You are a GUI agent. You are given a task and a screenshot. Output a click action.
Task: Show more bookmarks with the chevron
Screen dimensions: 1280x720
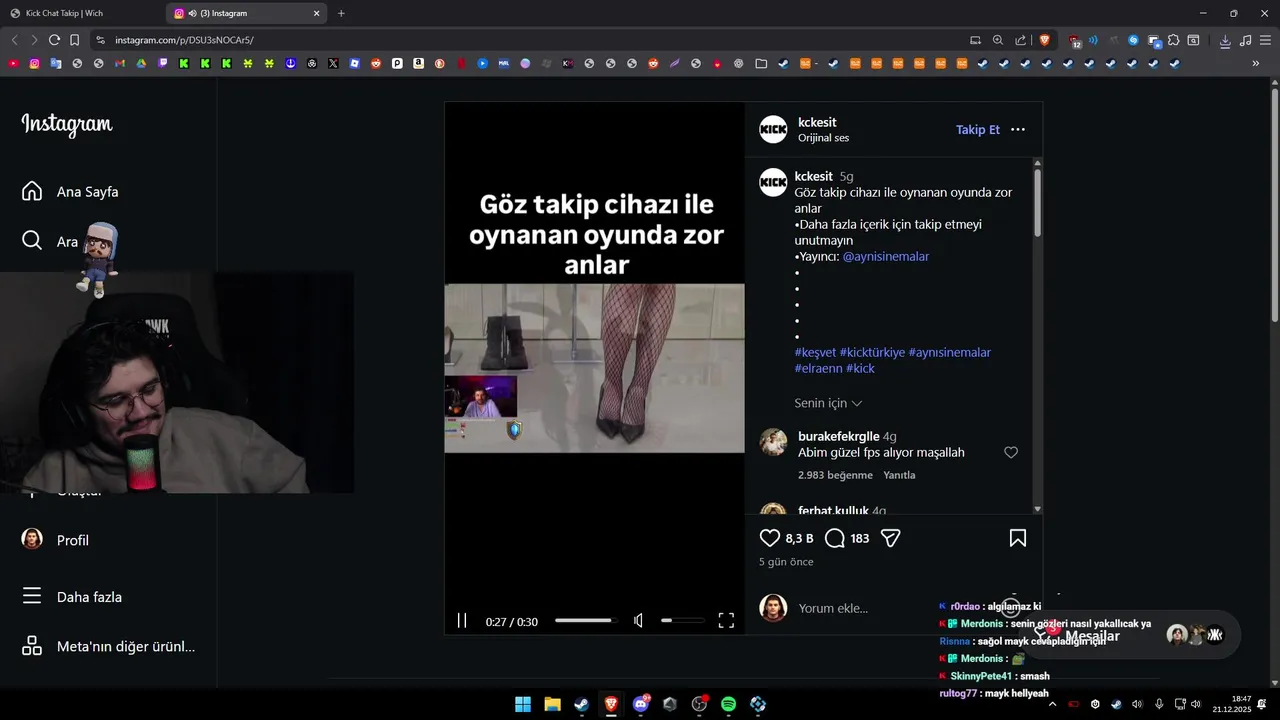1255,63
